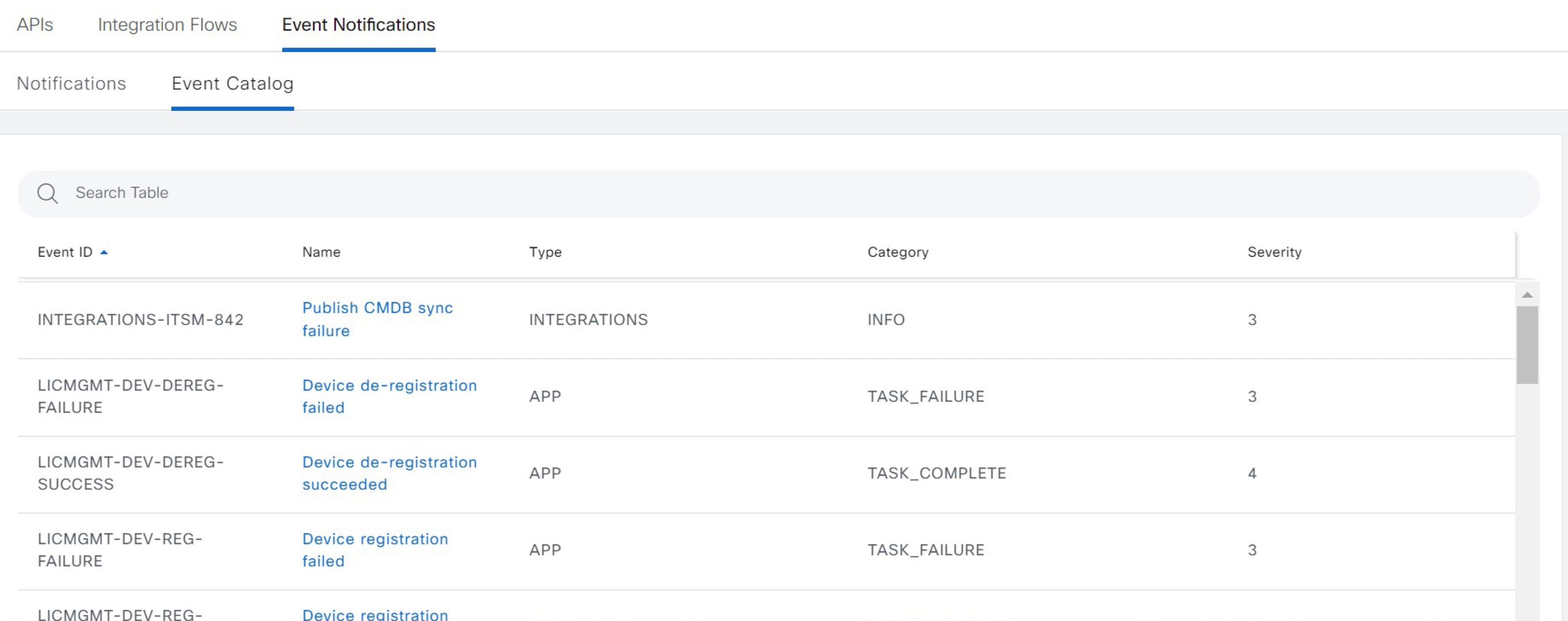1568x621 pixels.
Task: Switch to Integration Flows tab
Action: click(x=168, y=25)
